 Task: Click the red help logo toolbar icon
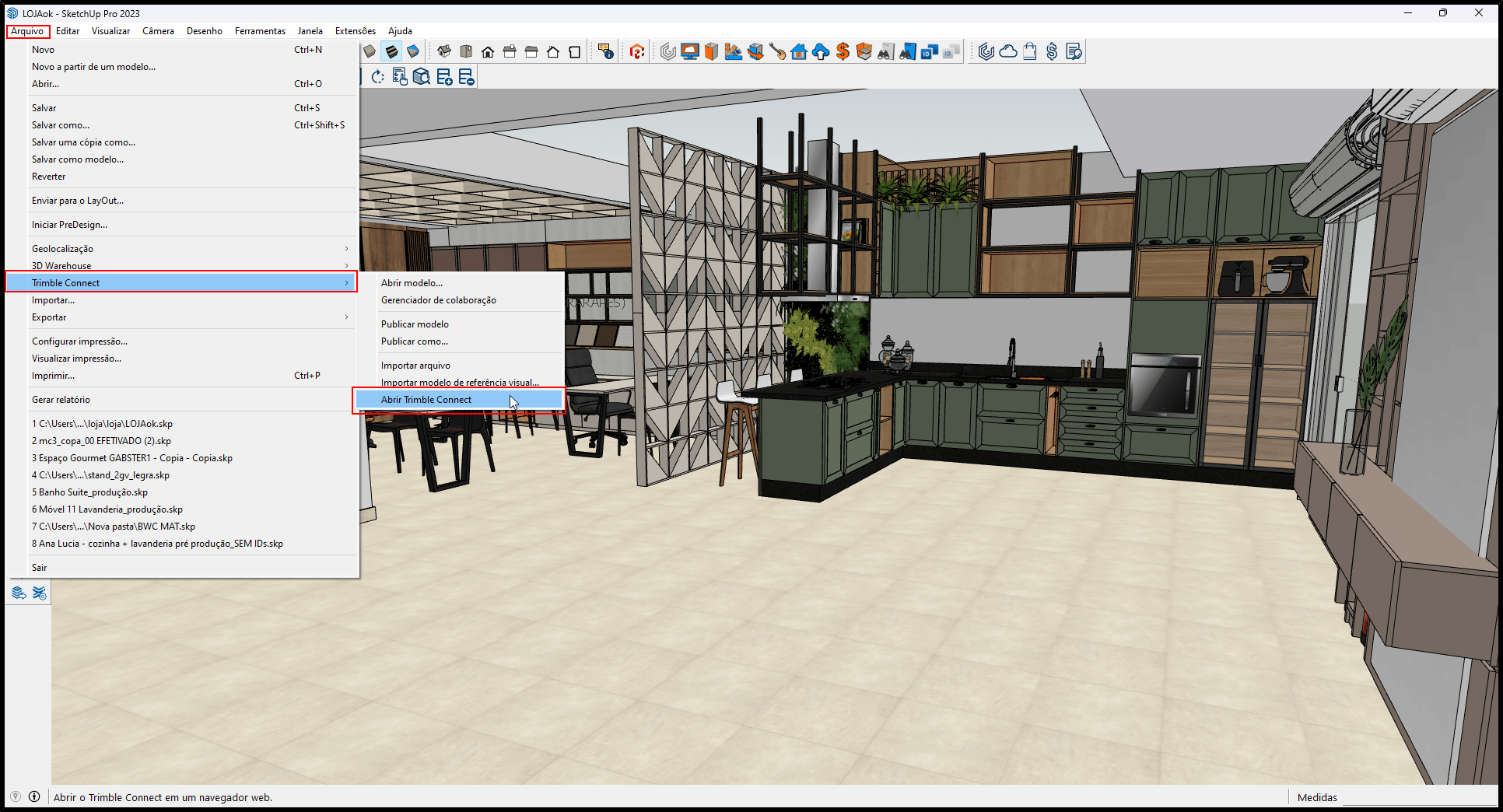click(637, 51)
